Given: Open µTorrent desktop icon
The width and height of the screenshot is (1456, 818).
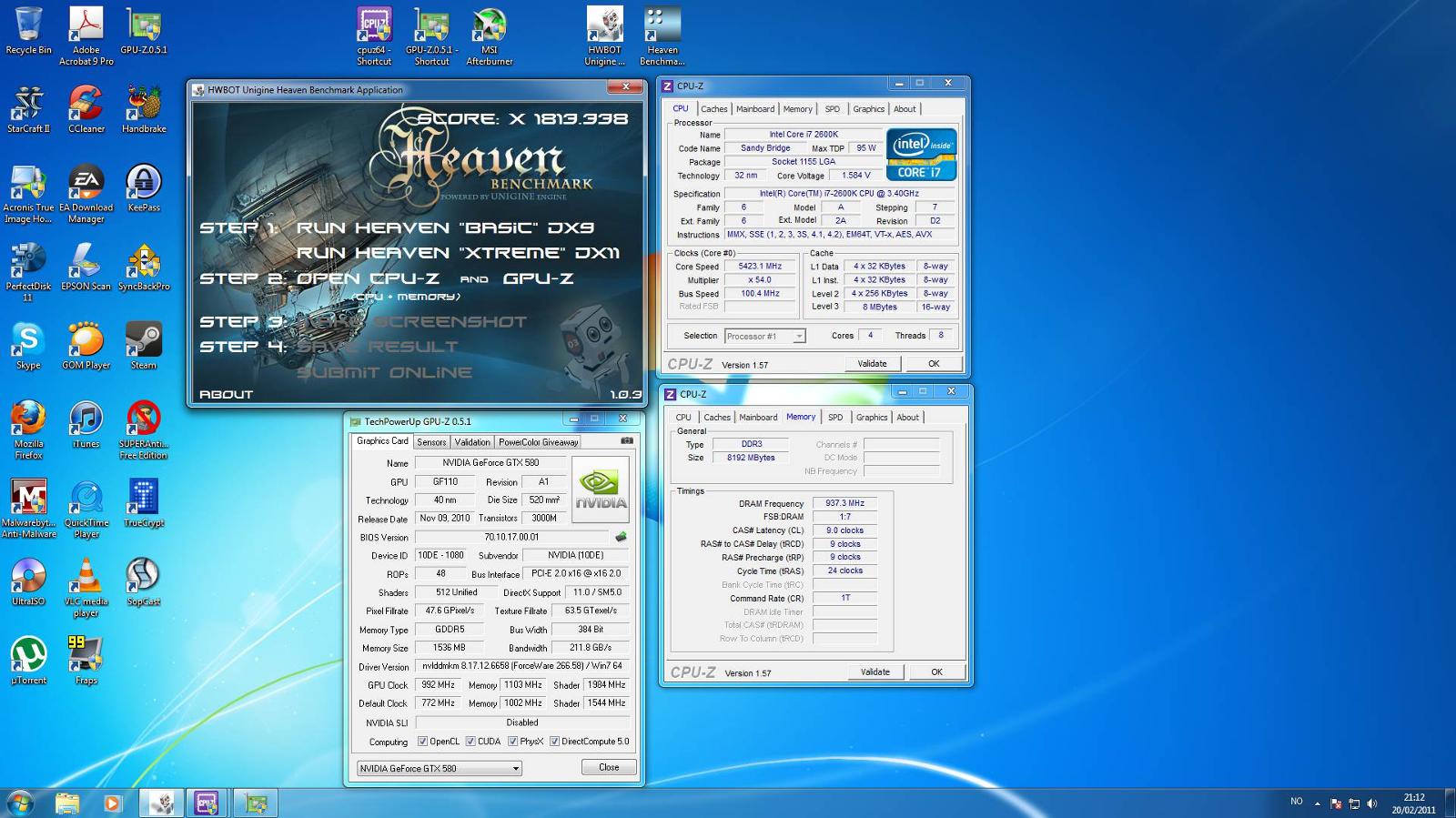Looking at the screenshot, I should coord(28,661).
